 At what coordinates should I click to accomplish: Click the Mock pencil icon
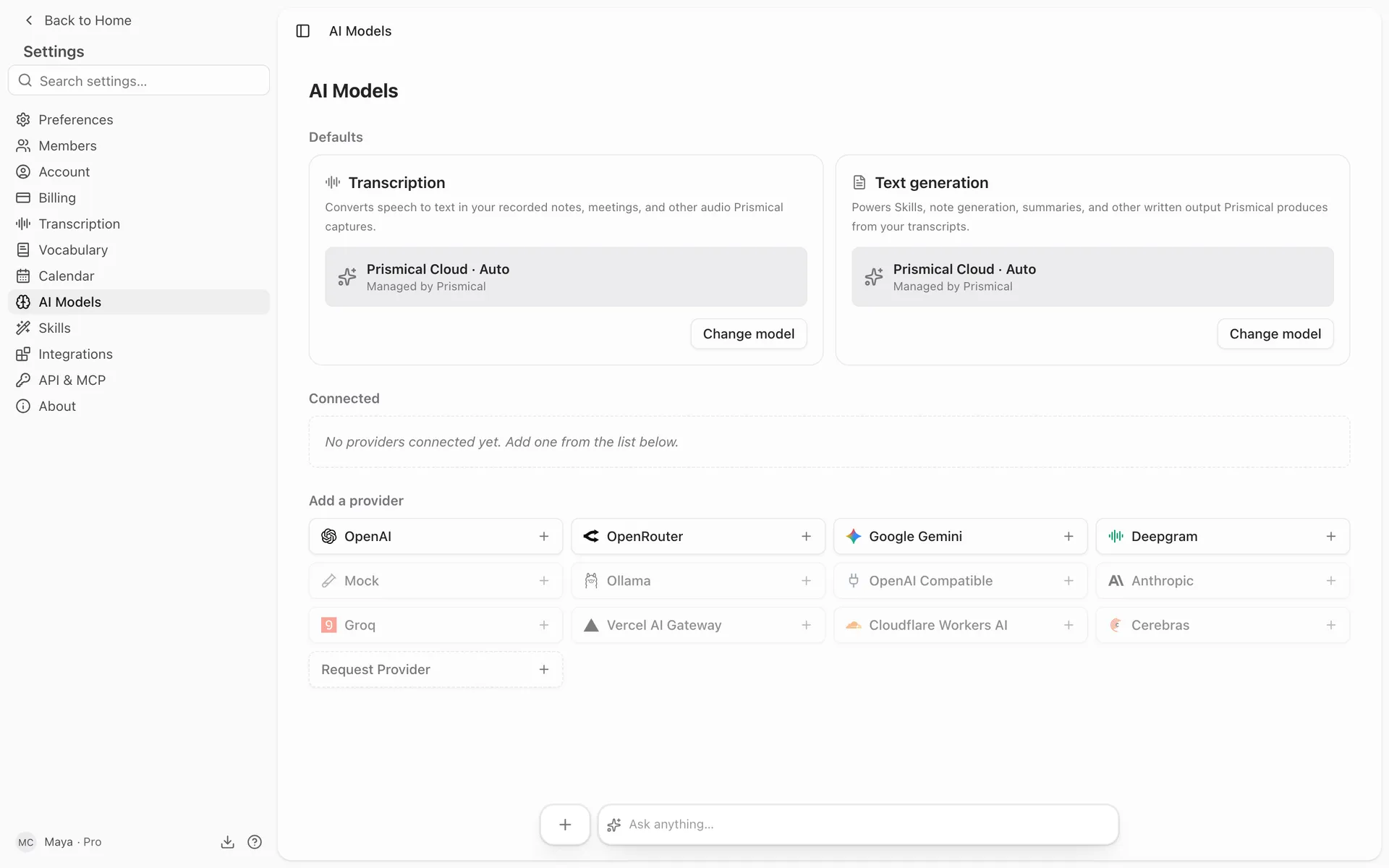pos(328,581)
